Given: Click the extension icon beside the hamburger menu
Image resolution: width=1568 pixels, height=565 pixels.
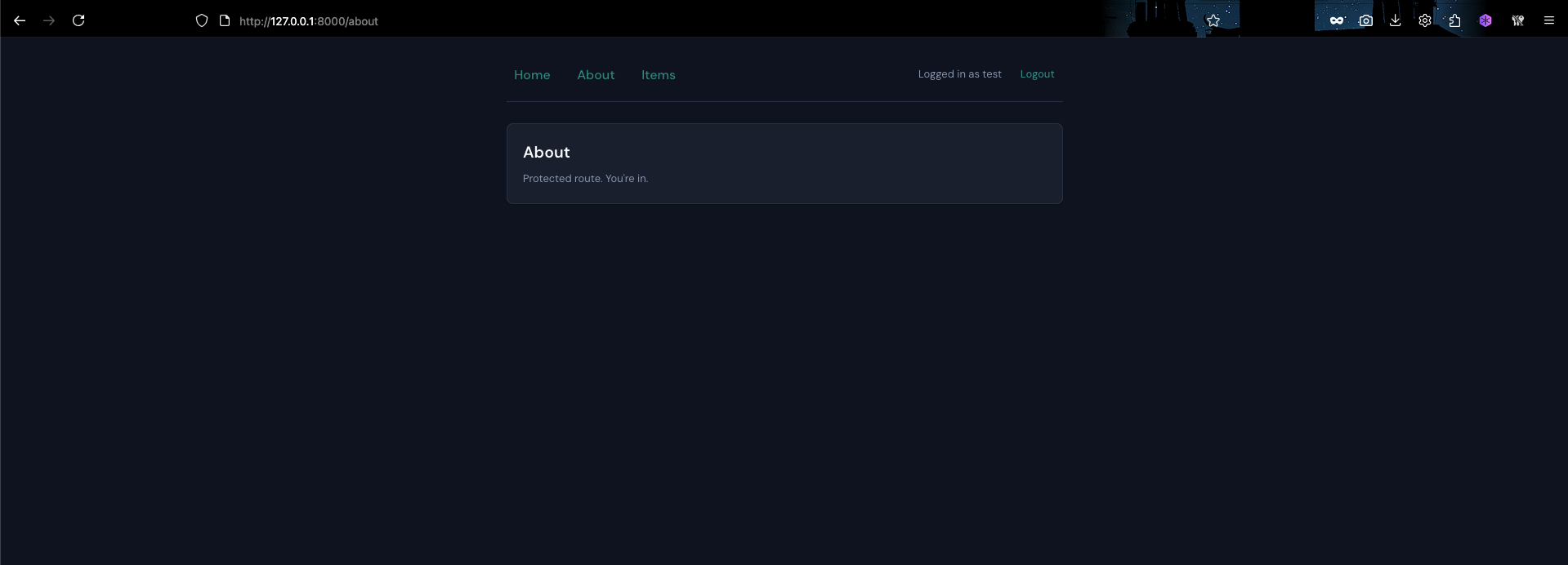Looking at the screenshot, I should 1518,20.
